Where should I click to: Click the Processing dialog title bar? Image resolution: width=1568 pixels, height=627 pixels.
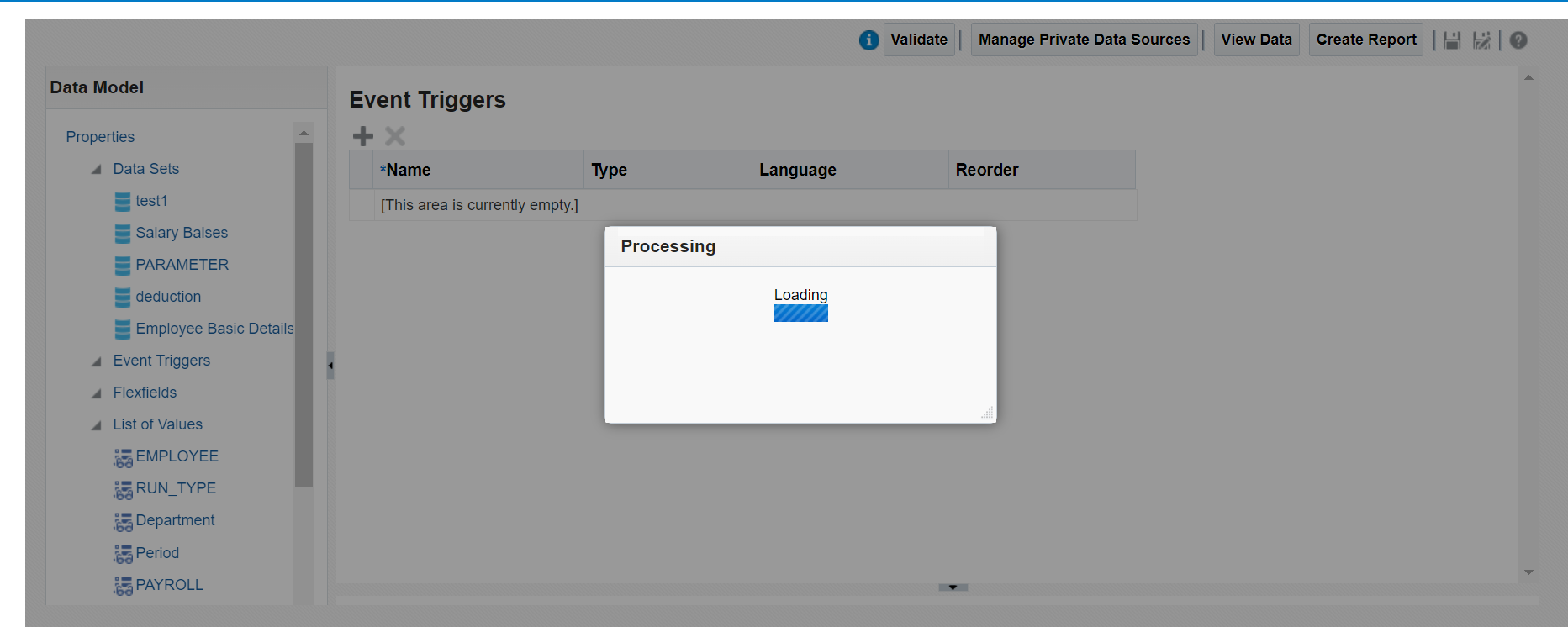coord(800,246)
